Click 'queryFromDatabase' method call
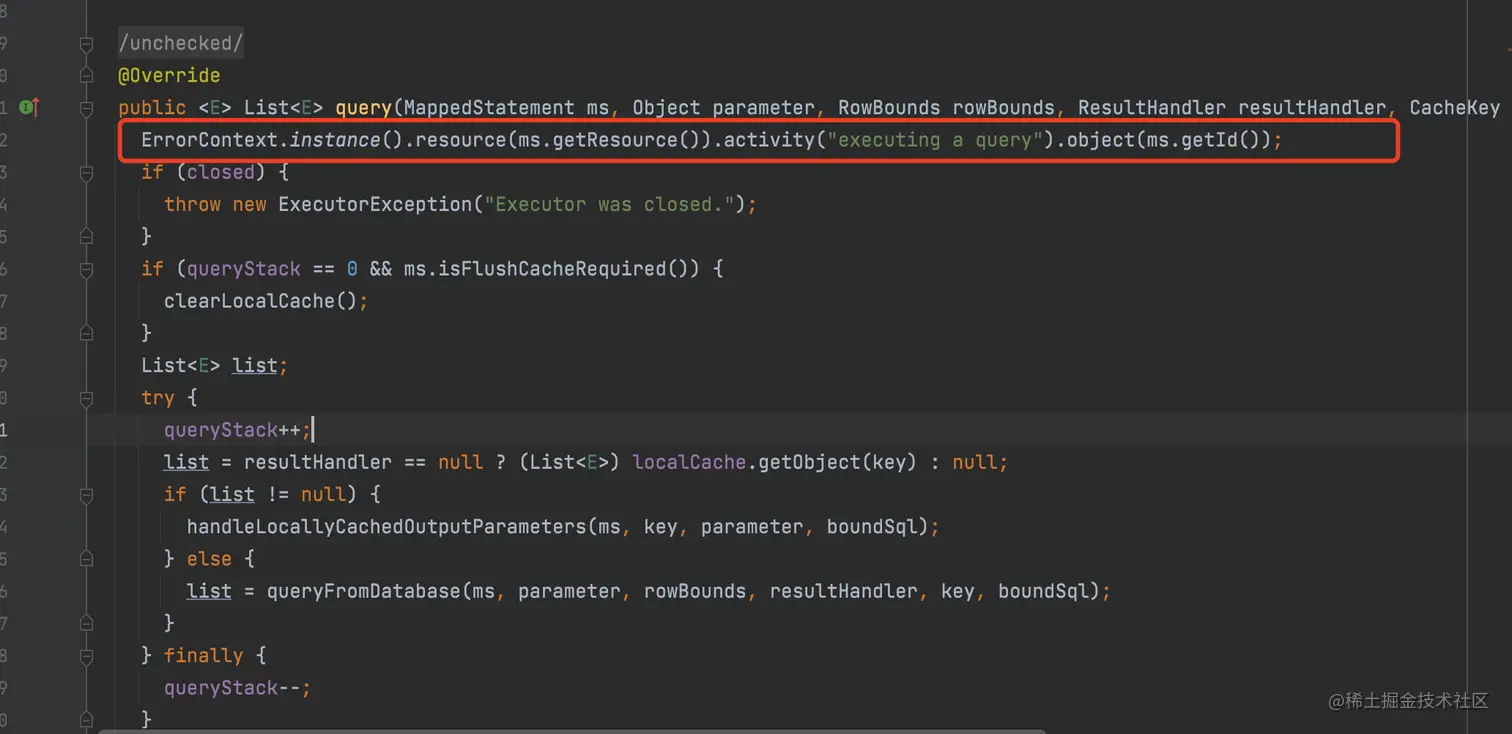The height and width of the screenshot is (734, 1512). [x=363, y=591]
